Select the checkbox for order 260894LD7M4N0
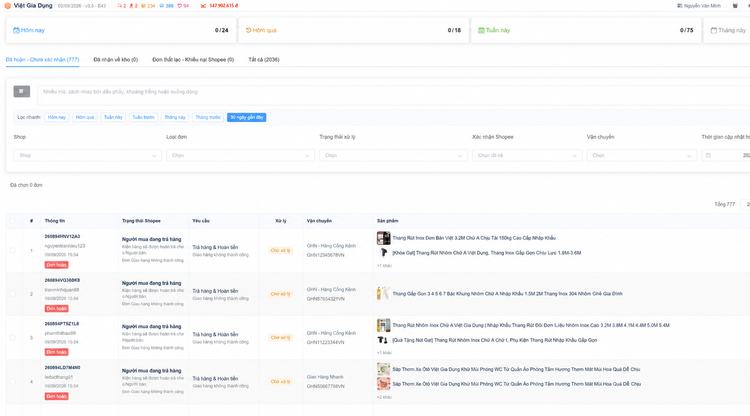750x416 pixels. click(x=12, y=382)
